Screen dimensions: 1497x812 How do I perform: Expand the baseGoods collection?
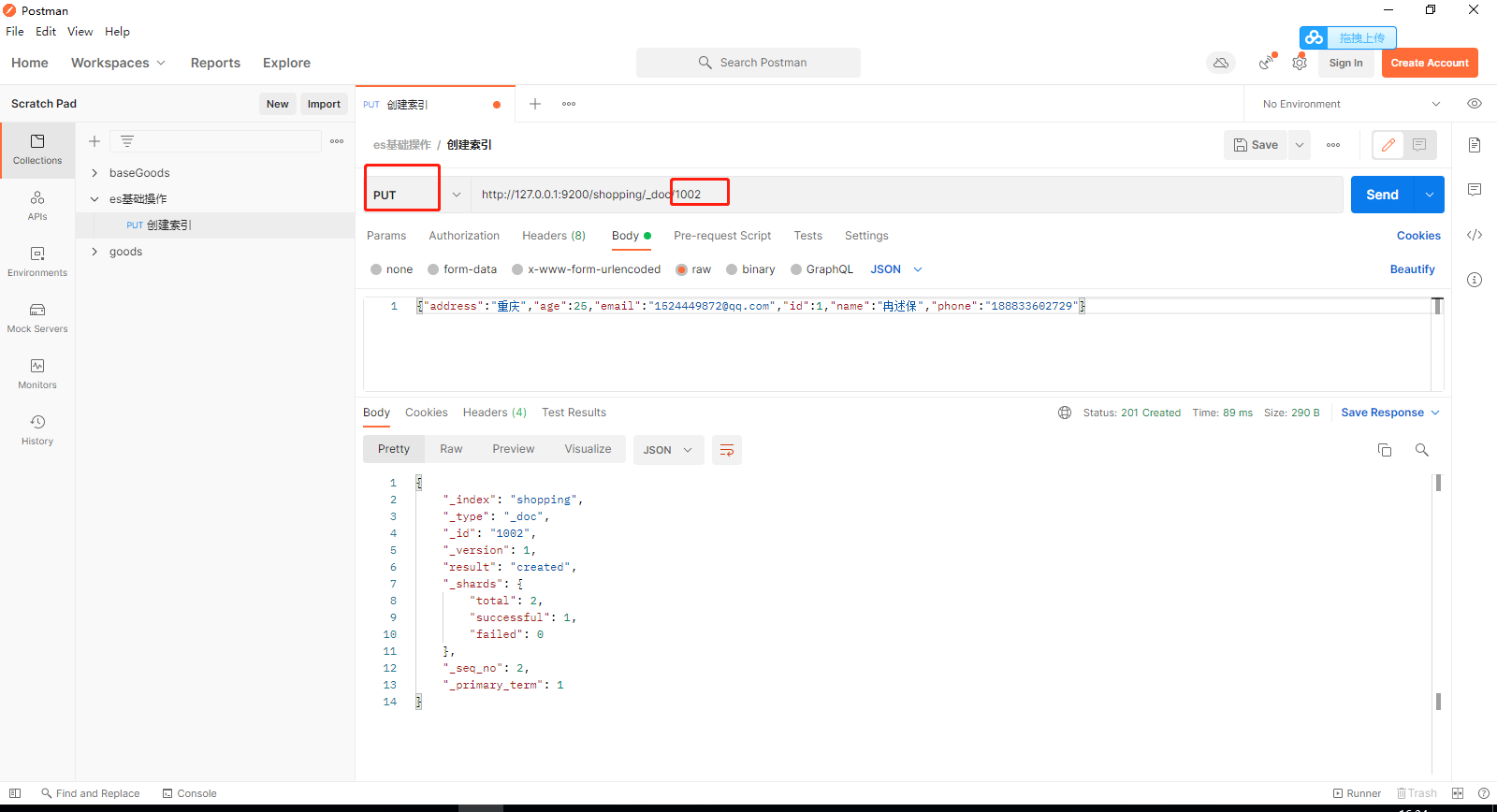pos(94,173)
